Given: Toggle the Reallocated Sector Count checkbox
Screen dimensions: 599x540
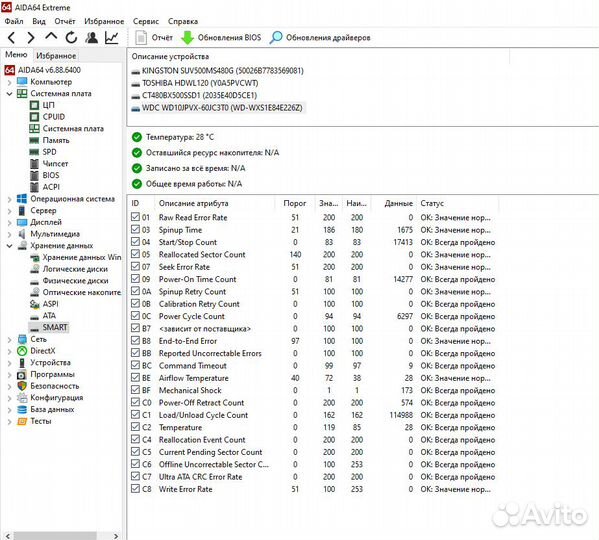Looking at the screenshot, I should tap(135, 254).
